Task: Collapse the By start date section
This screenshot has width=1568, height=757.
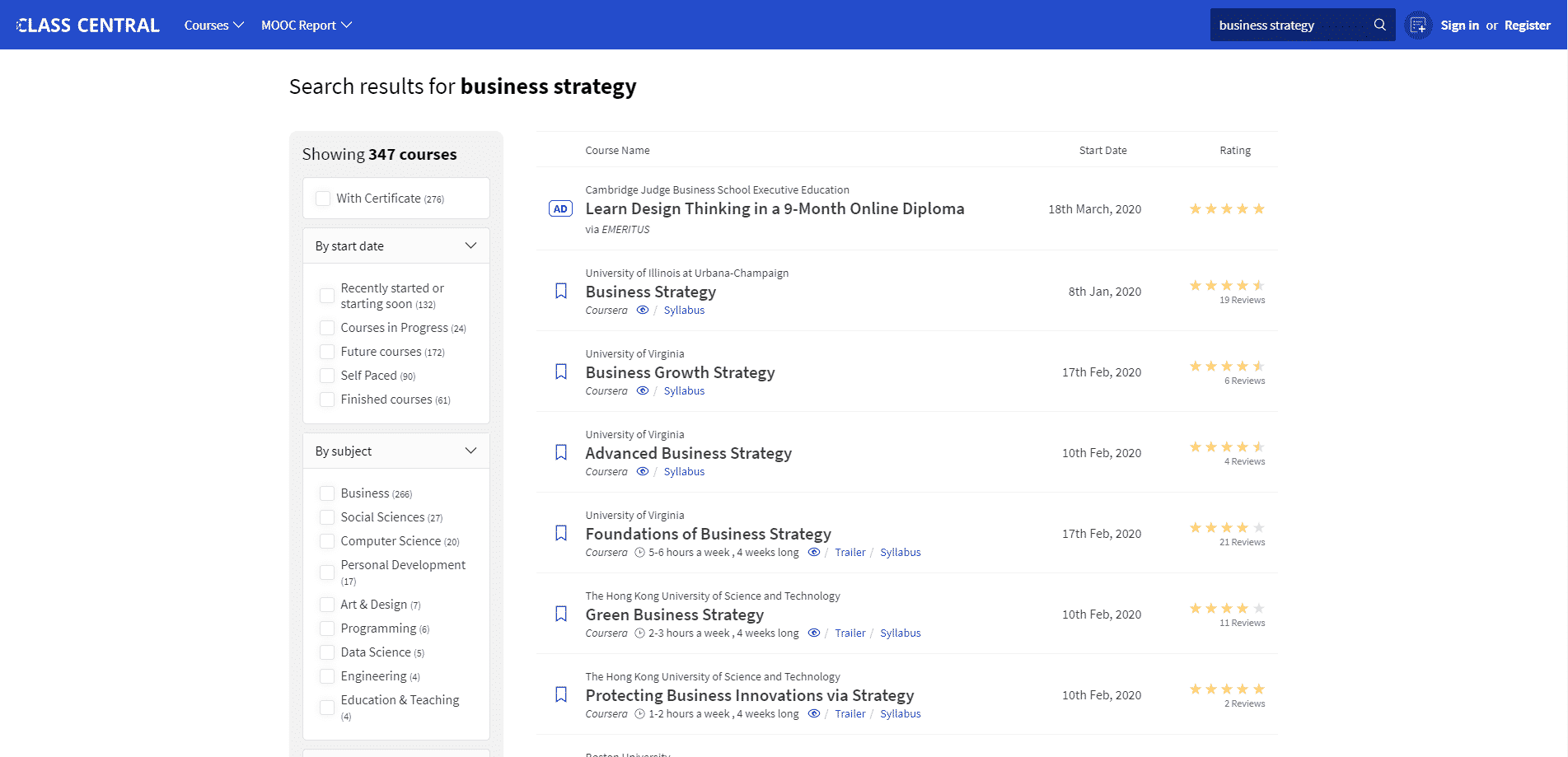Action: tap(396, 246)
